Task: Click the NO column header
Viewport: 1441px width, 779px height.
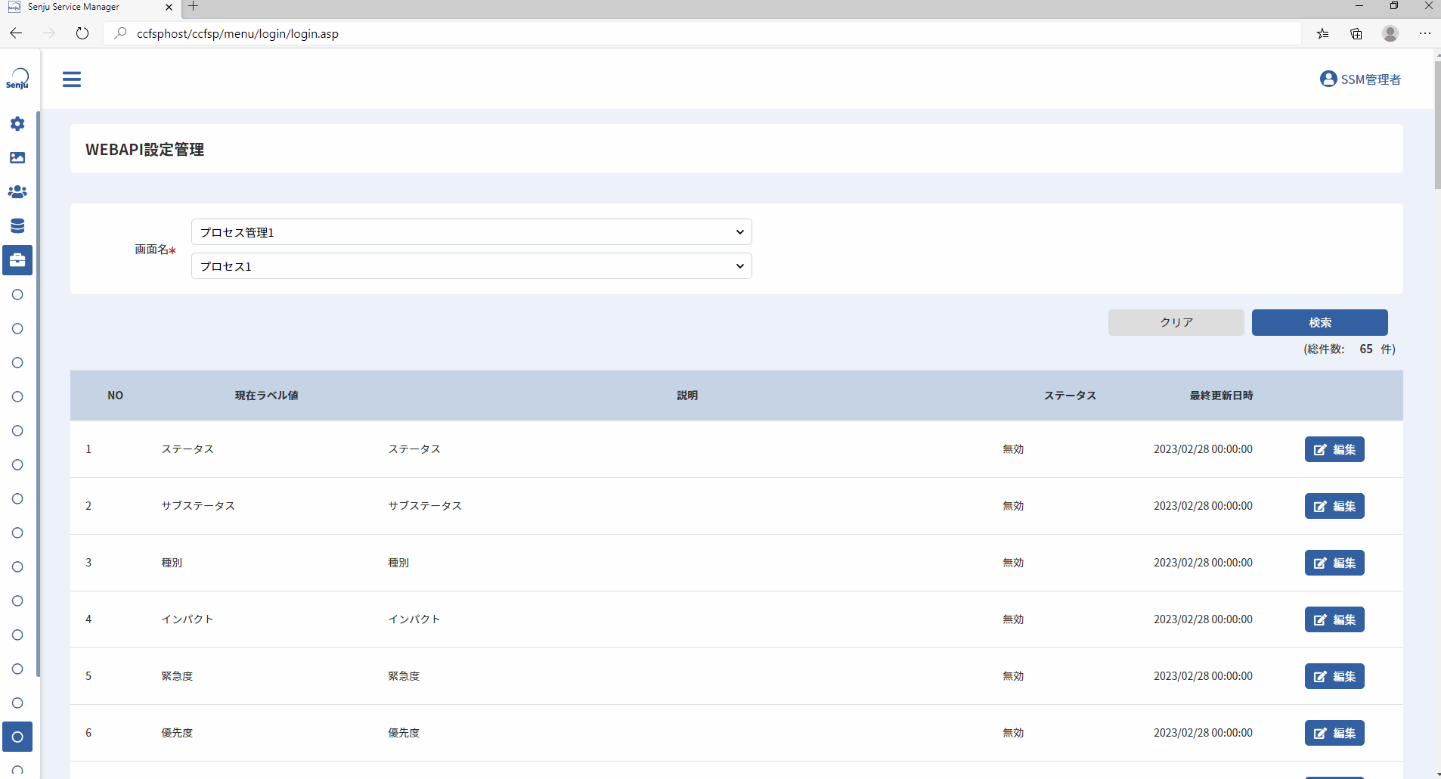Action: point(115,395)
